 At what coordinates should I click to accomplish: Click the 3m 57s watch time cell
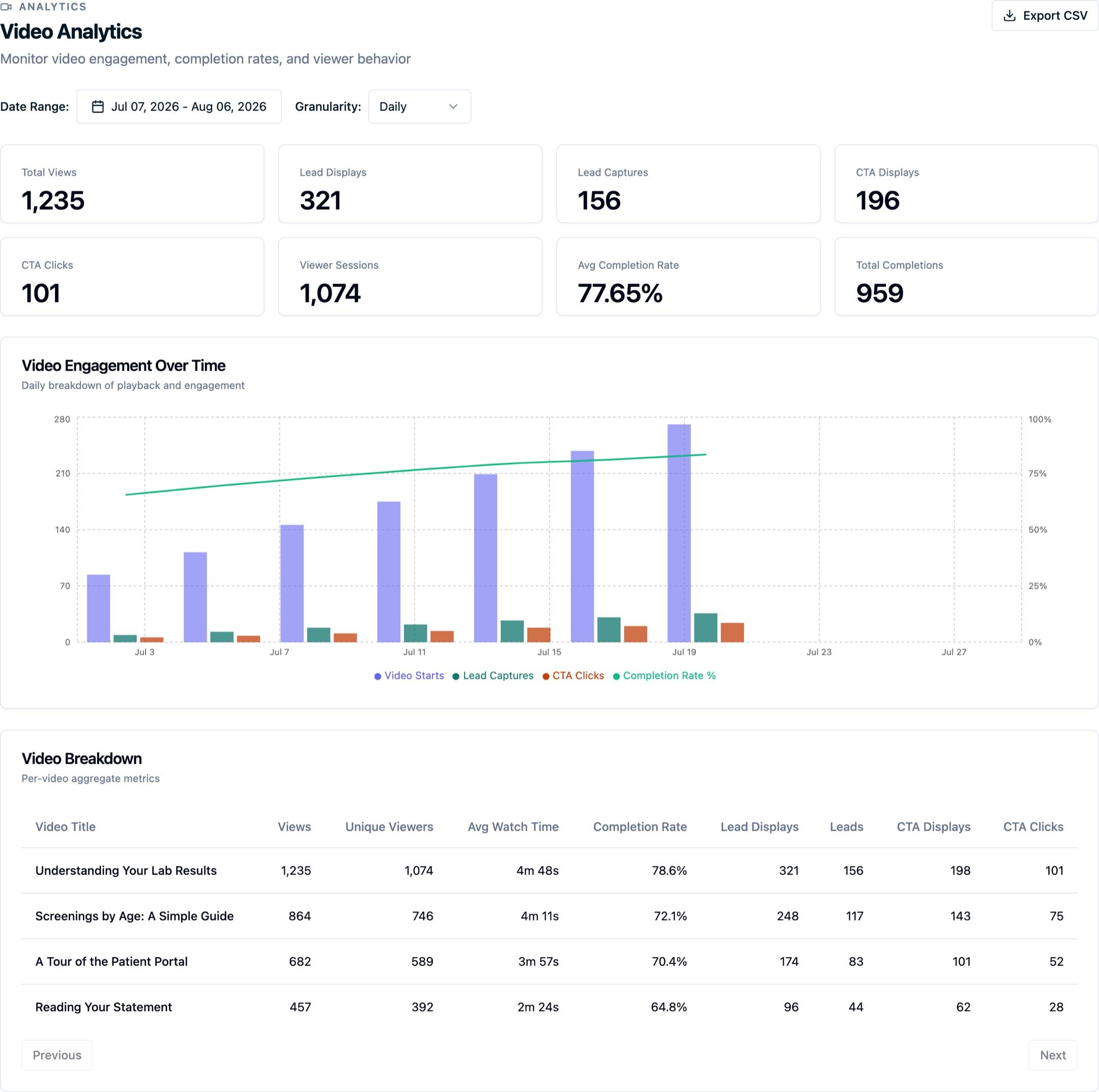click(x=538, y=961)
